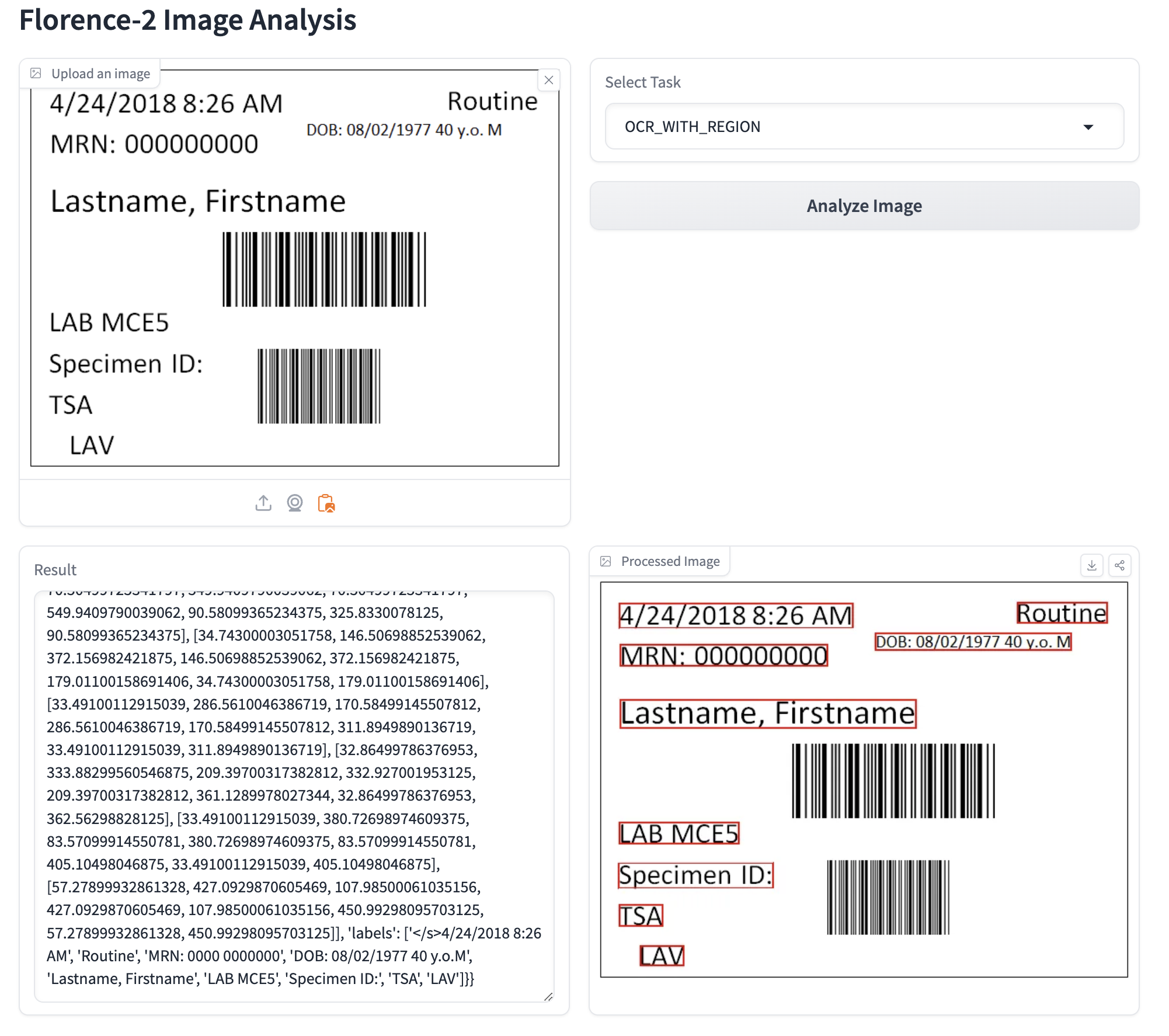This screenshot has height=1036, width=1169.
Task: Share the processed image
Action: pos(1119,565)
